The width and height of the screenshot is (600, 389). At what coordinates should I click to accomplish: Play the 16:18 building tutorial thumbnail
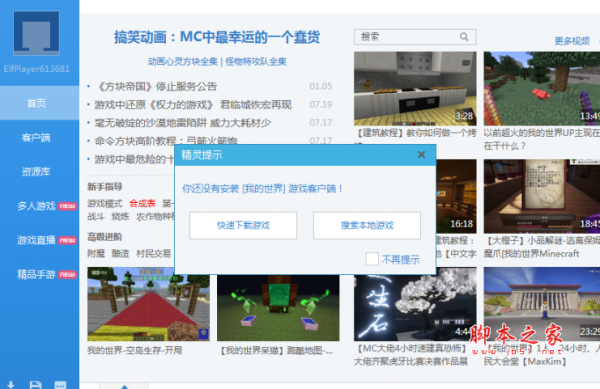(456, 196)
